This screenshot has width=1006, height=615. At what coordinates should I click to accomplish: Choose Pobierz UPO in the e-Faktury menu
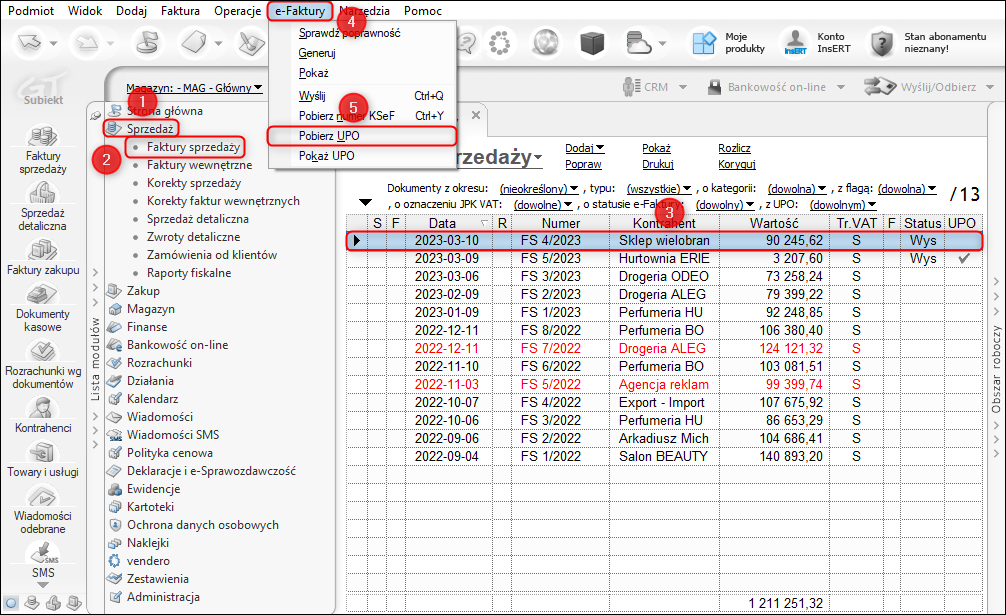click(x=362, y=136)
